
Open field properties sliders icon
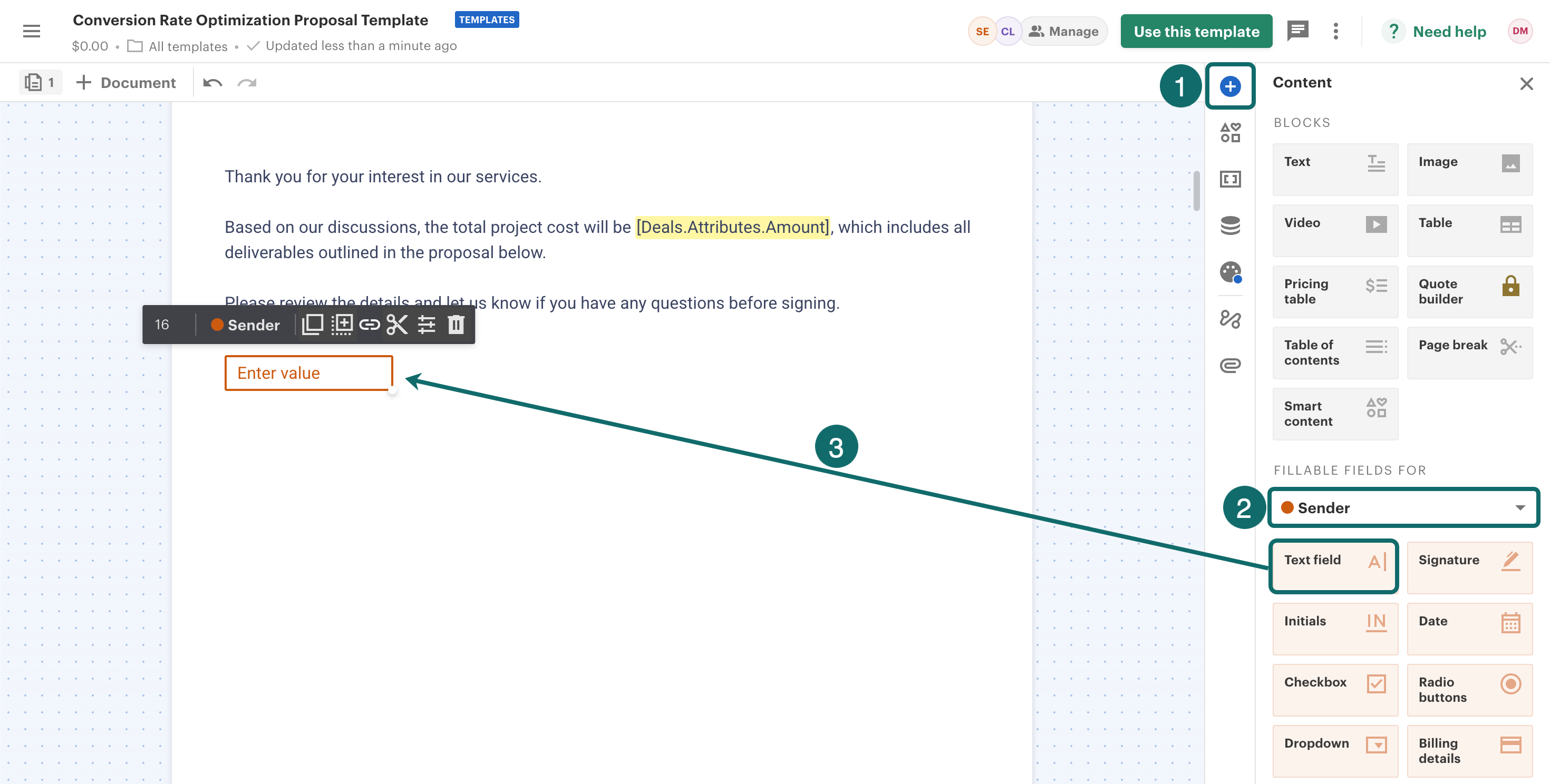point(427,325)
